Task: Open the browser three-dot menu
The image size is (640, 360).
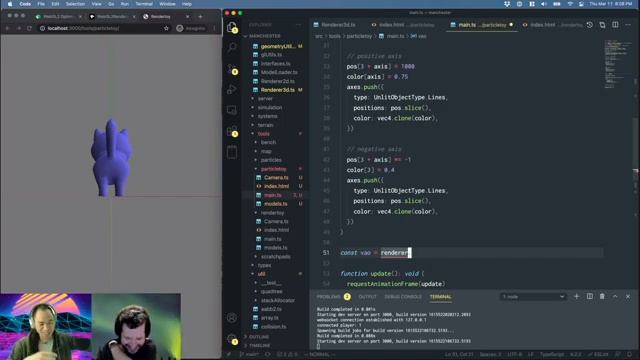Action: coord(214,28)
